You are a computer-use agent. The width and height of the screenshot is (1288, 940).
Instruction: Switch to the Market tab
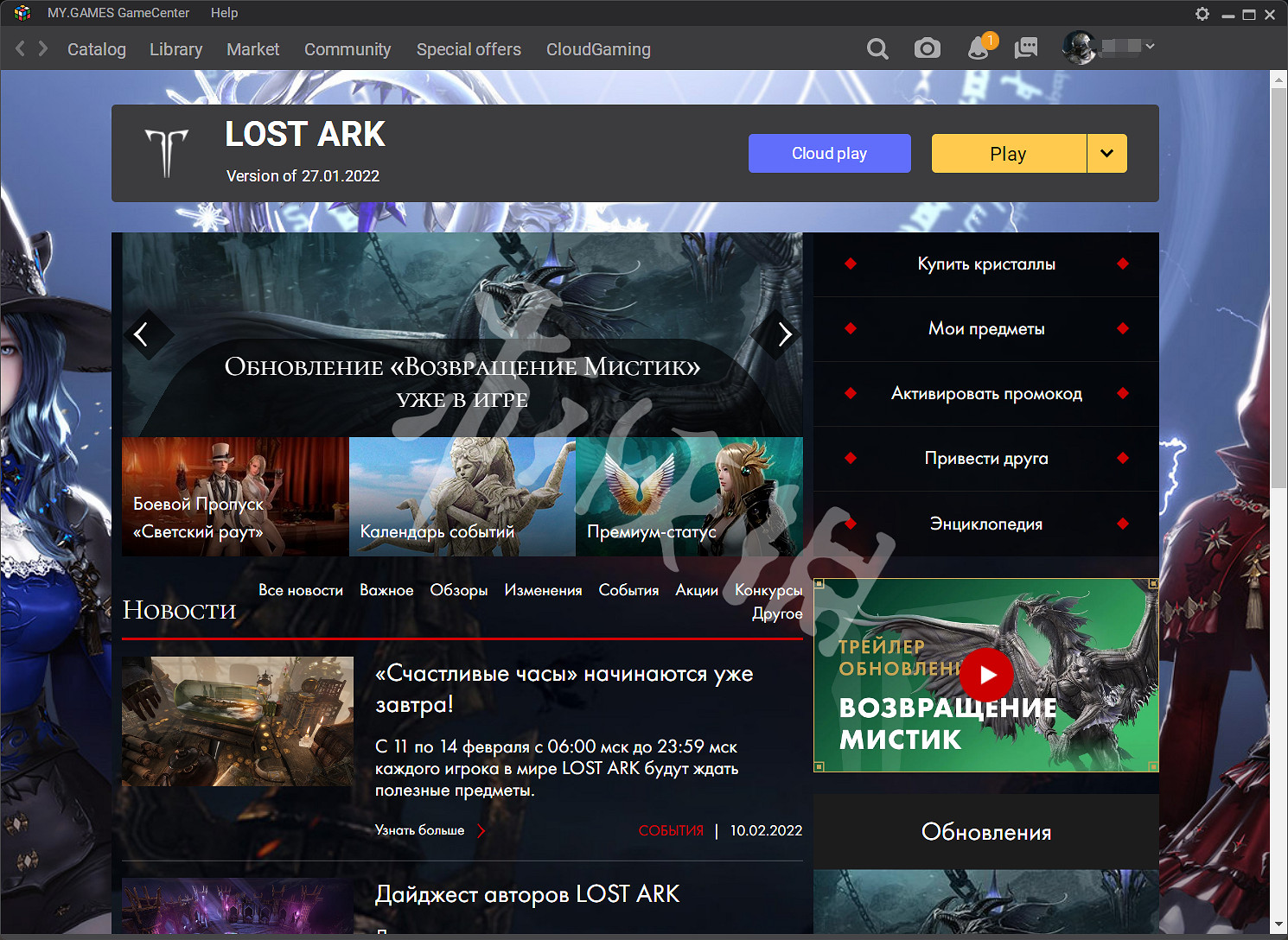pyautogui.click(x=252, y=49)
